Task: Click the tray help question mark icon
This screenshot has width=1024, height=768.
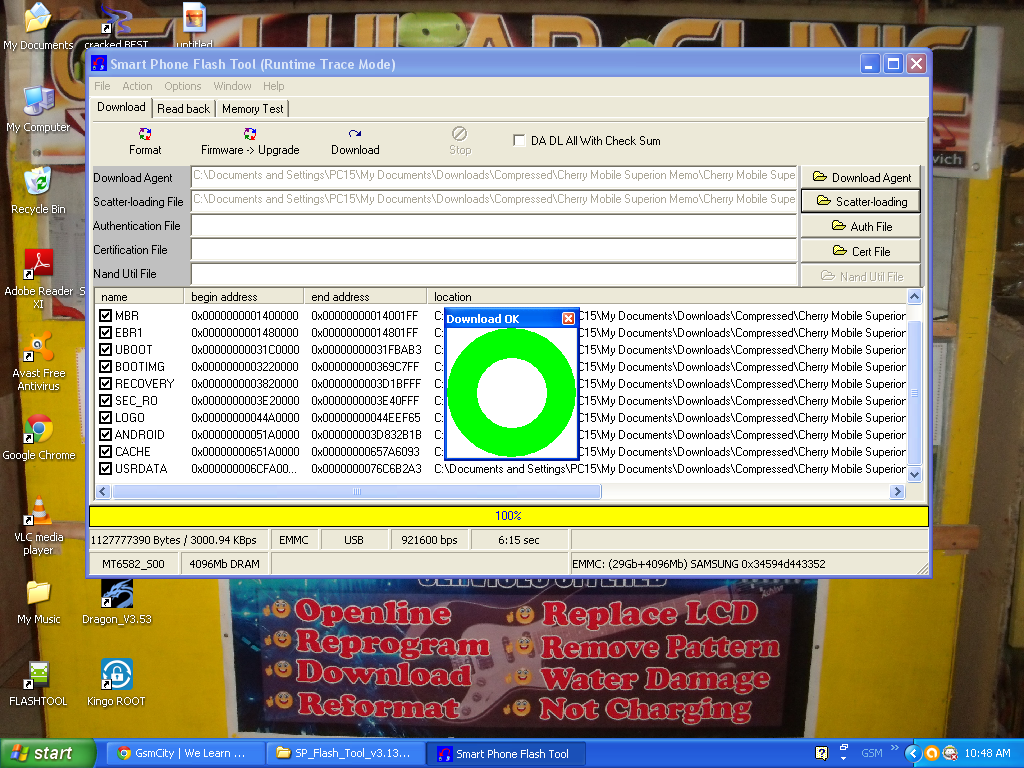Action: (x=822, y=753)
